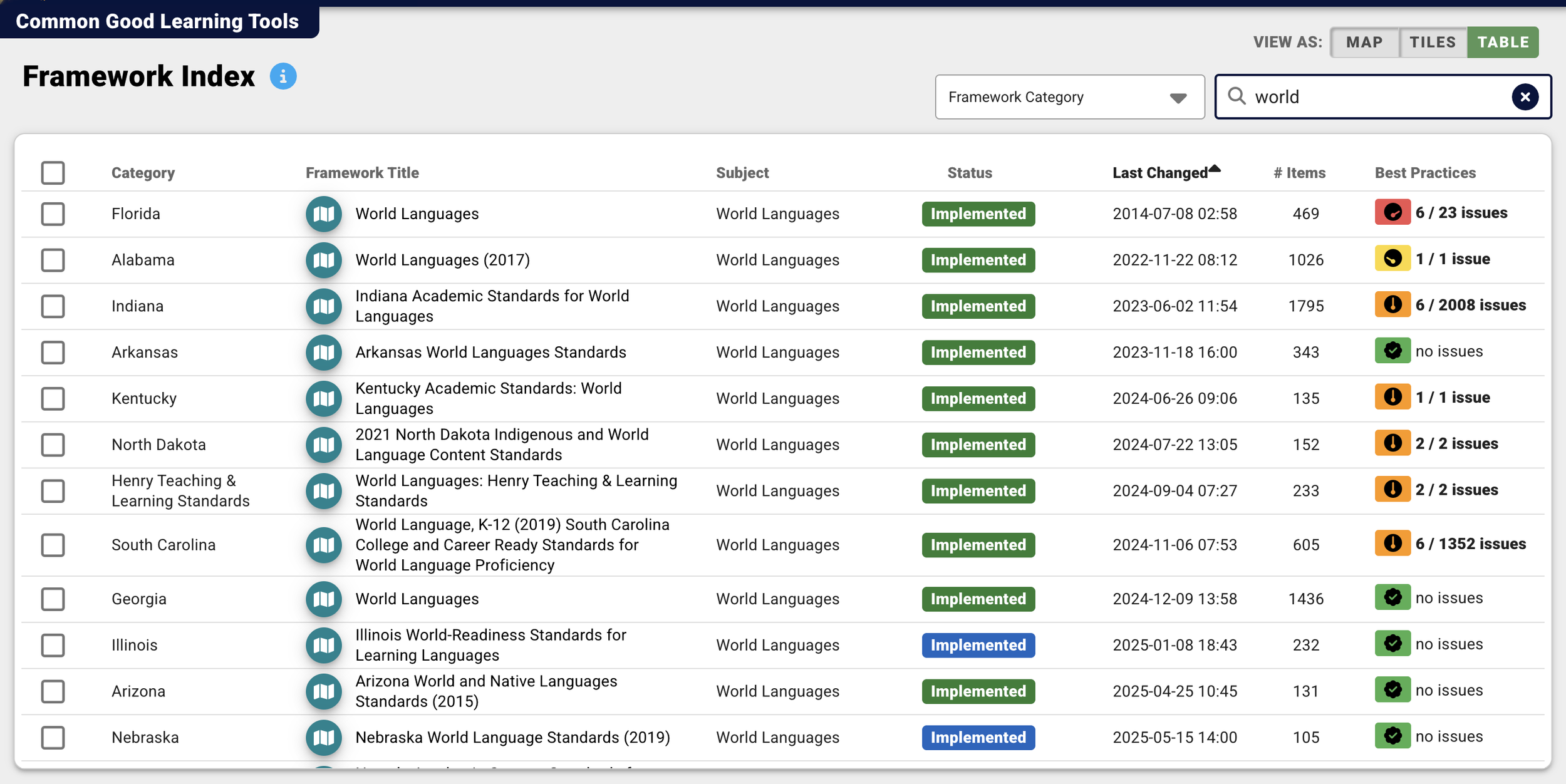Click the Arizona World and Native Languages icon
This screenshot has height=784, width=1566.
[x=324, y=691]
